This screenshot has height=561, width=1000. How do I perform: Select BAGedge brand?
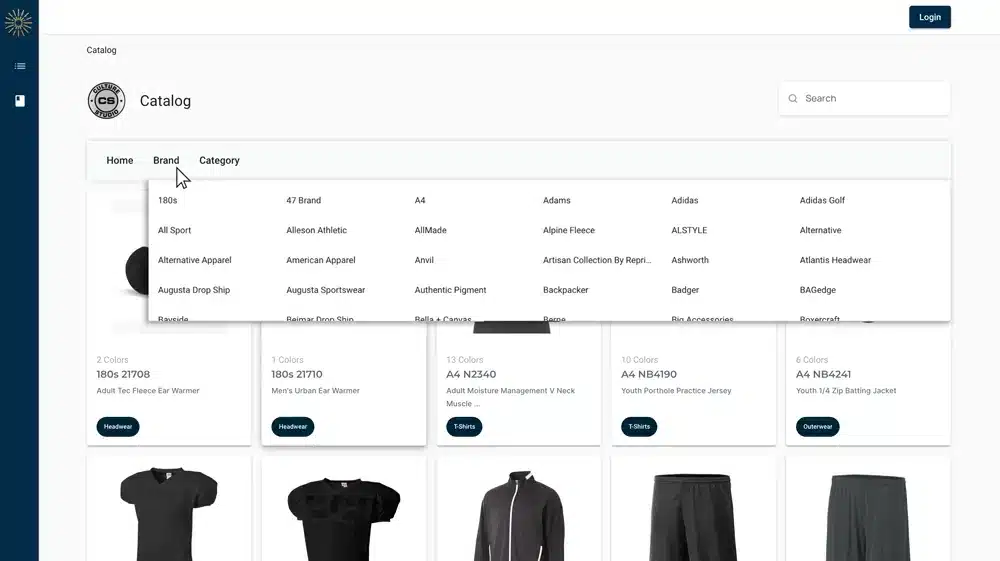point(818,290)
